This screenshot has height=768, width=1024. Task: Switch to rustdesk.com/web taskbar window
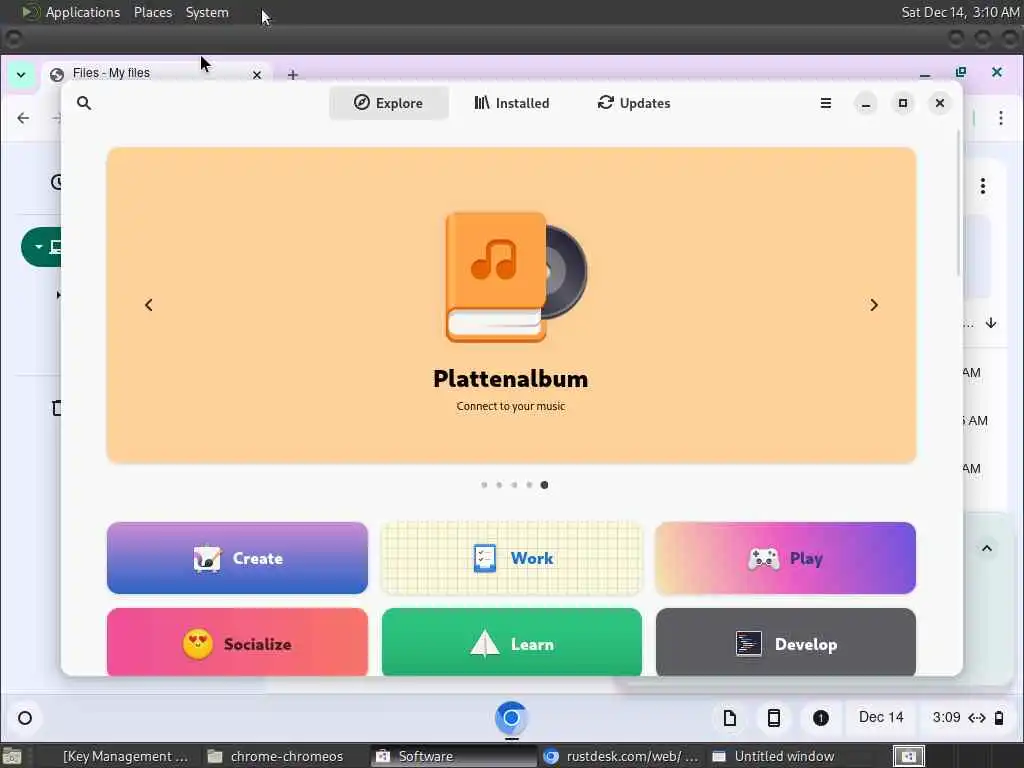(623, 756)
